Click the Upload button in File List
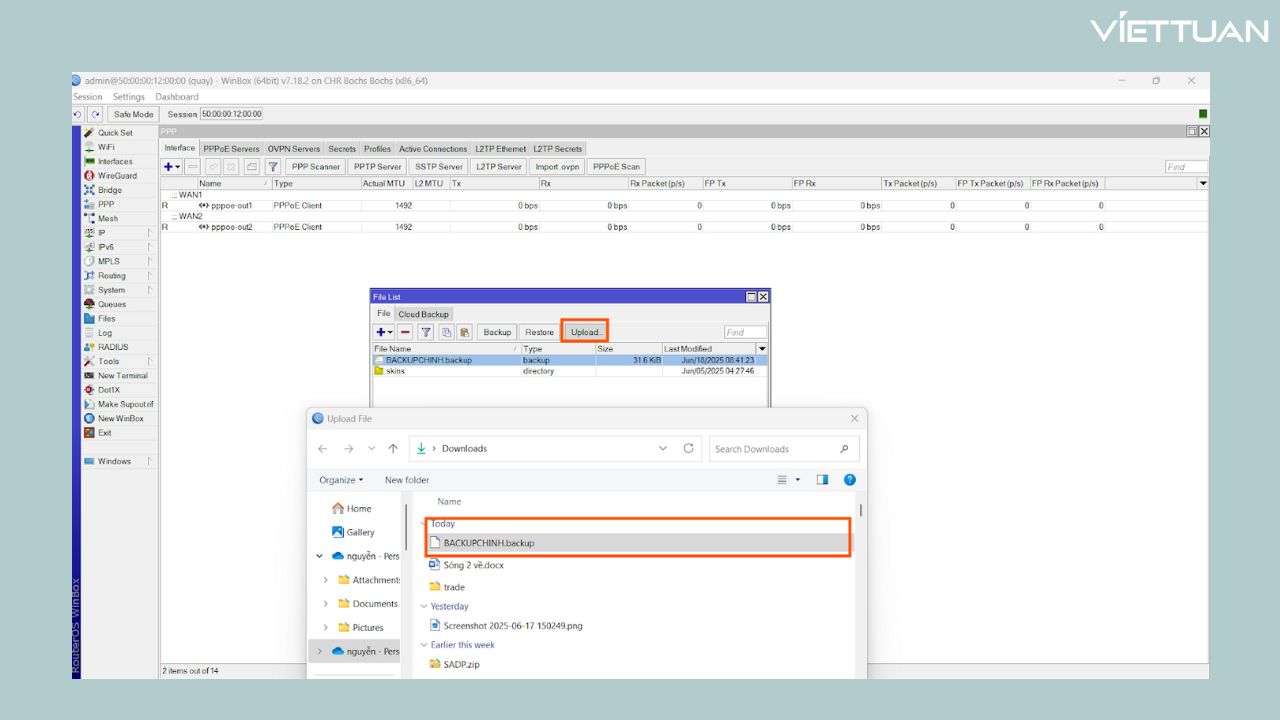This screenshot has width=1280, height=720. coord(585,332)
